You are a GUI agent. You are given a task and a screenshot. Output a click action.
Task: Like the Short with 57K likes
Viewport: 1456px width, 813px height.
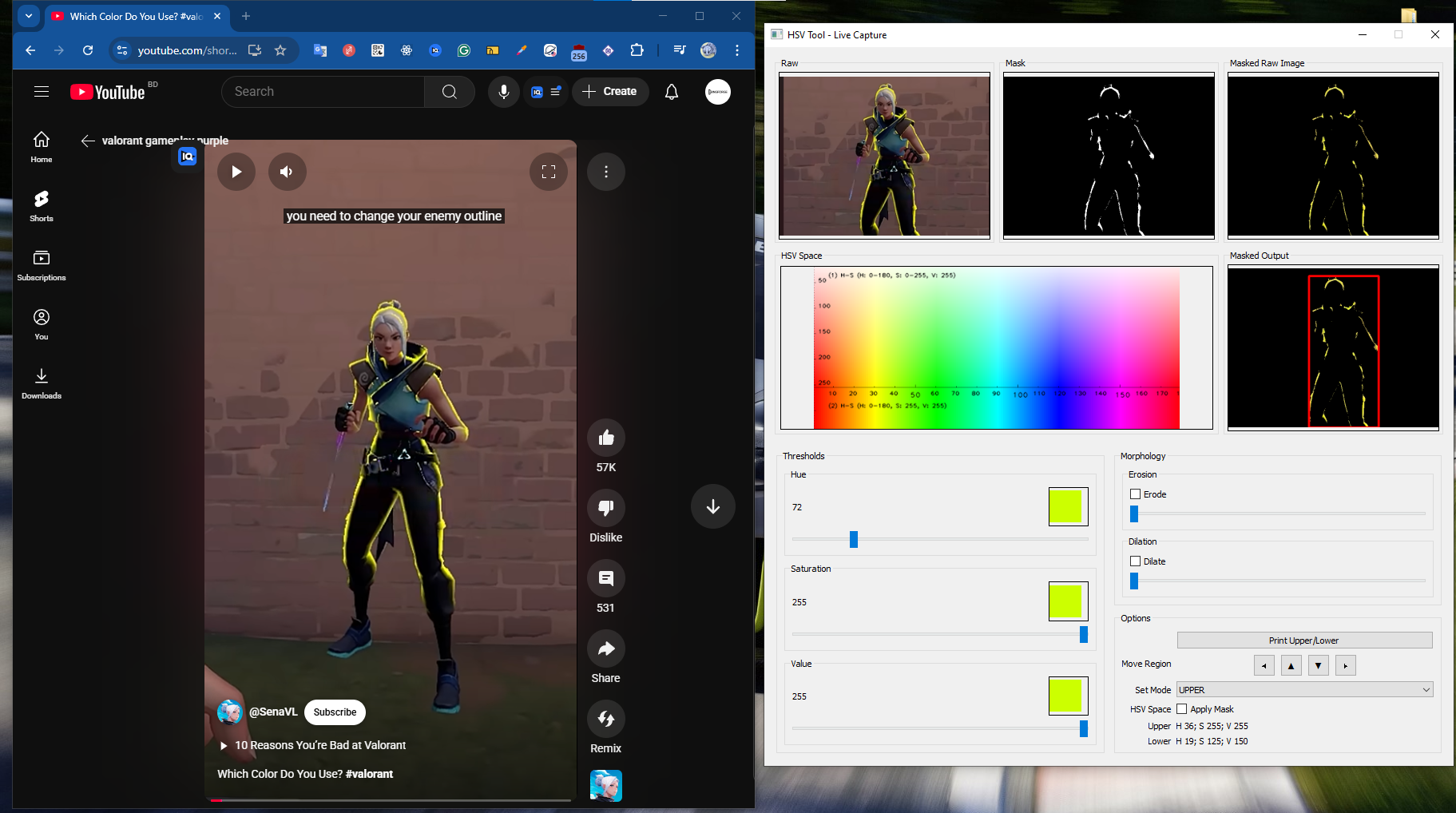pos(606,438)
